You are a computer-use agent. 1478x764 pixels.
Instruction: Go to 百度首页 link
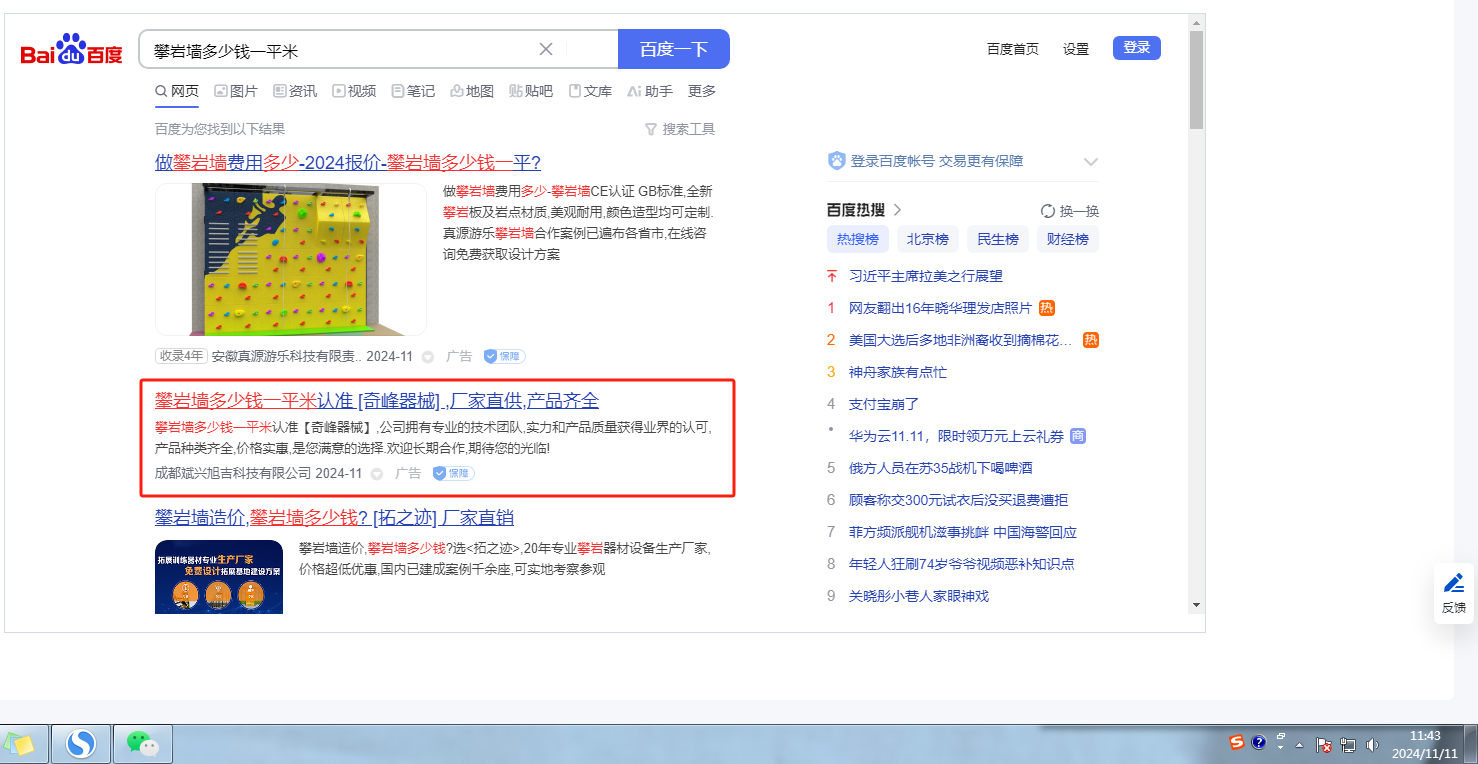coord(1013,49)
